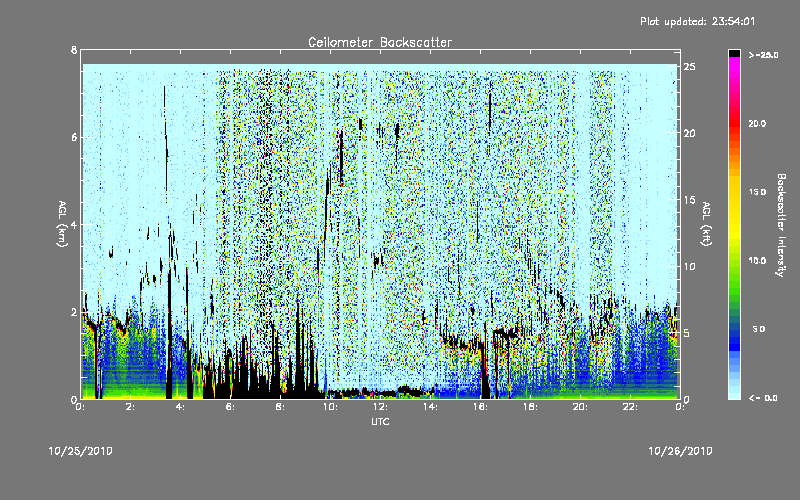Click the '15' tick on the kft axis
Image resolution: width=800 pixels, height=500 pixels.
point(689,200)
